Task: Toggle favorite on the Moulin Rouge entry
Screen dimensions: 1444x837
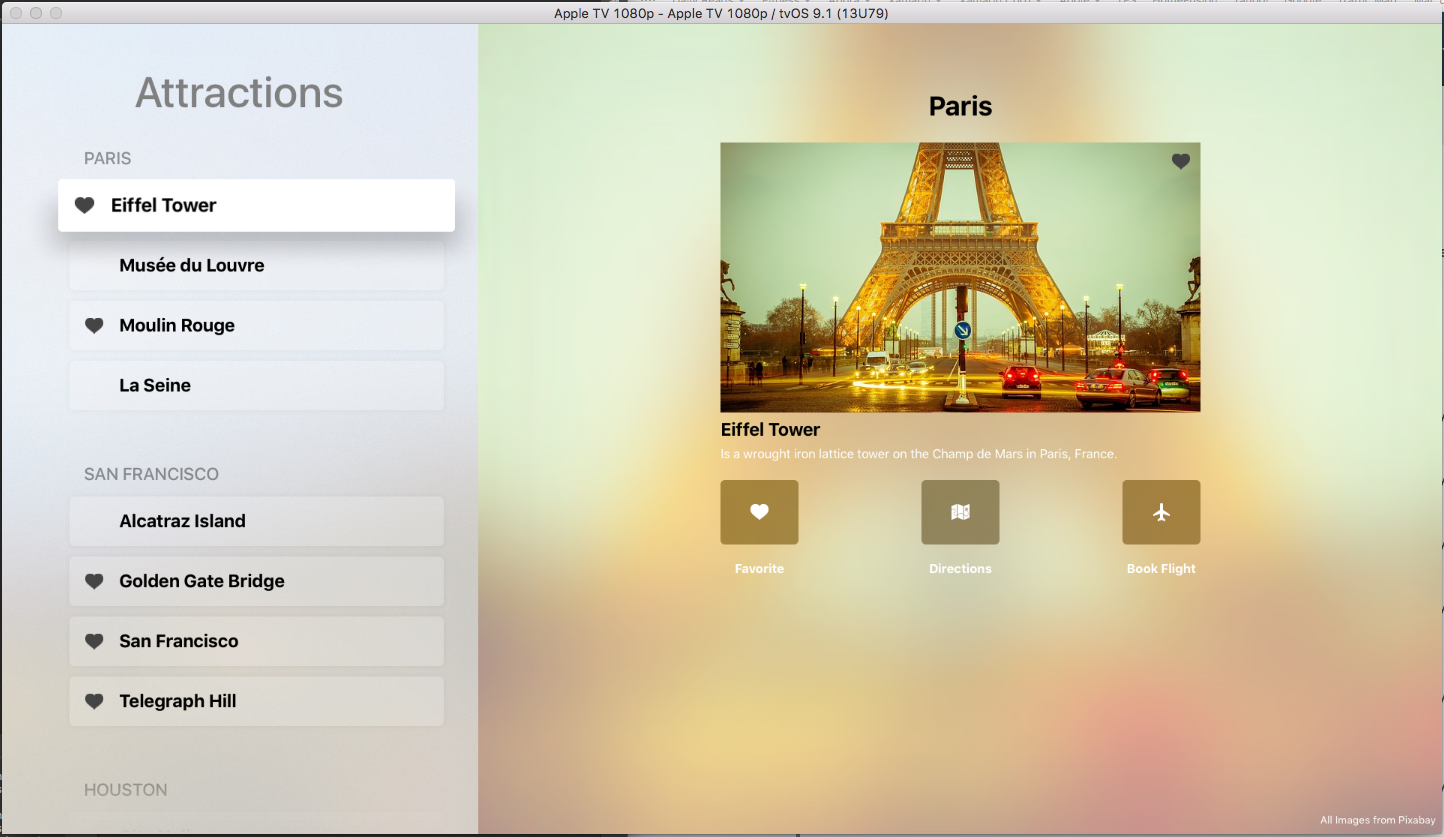Action: point(94,325)
